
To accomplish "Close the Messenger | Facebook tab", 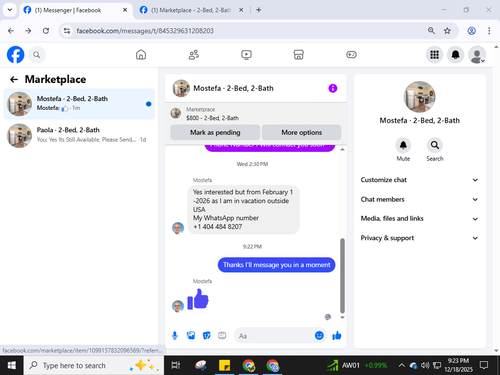I will [x=125, y=10].
